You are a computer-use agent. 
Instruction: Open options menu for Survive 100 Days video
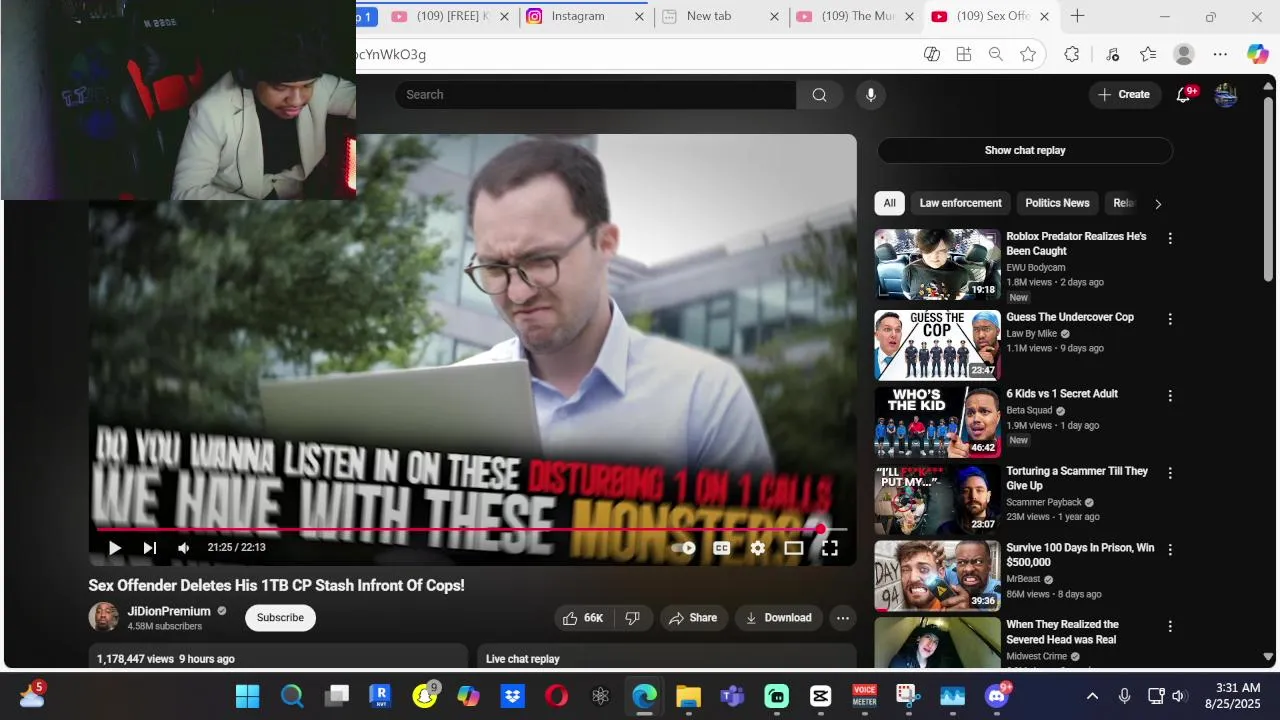click(x=1170, y=550)
